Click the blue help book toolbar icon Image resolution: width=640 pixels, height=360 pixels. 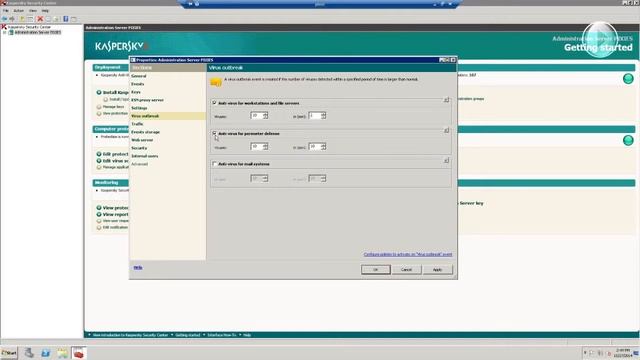[66, 19]
